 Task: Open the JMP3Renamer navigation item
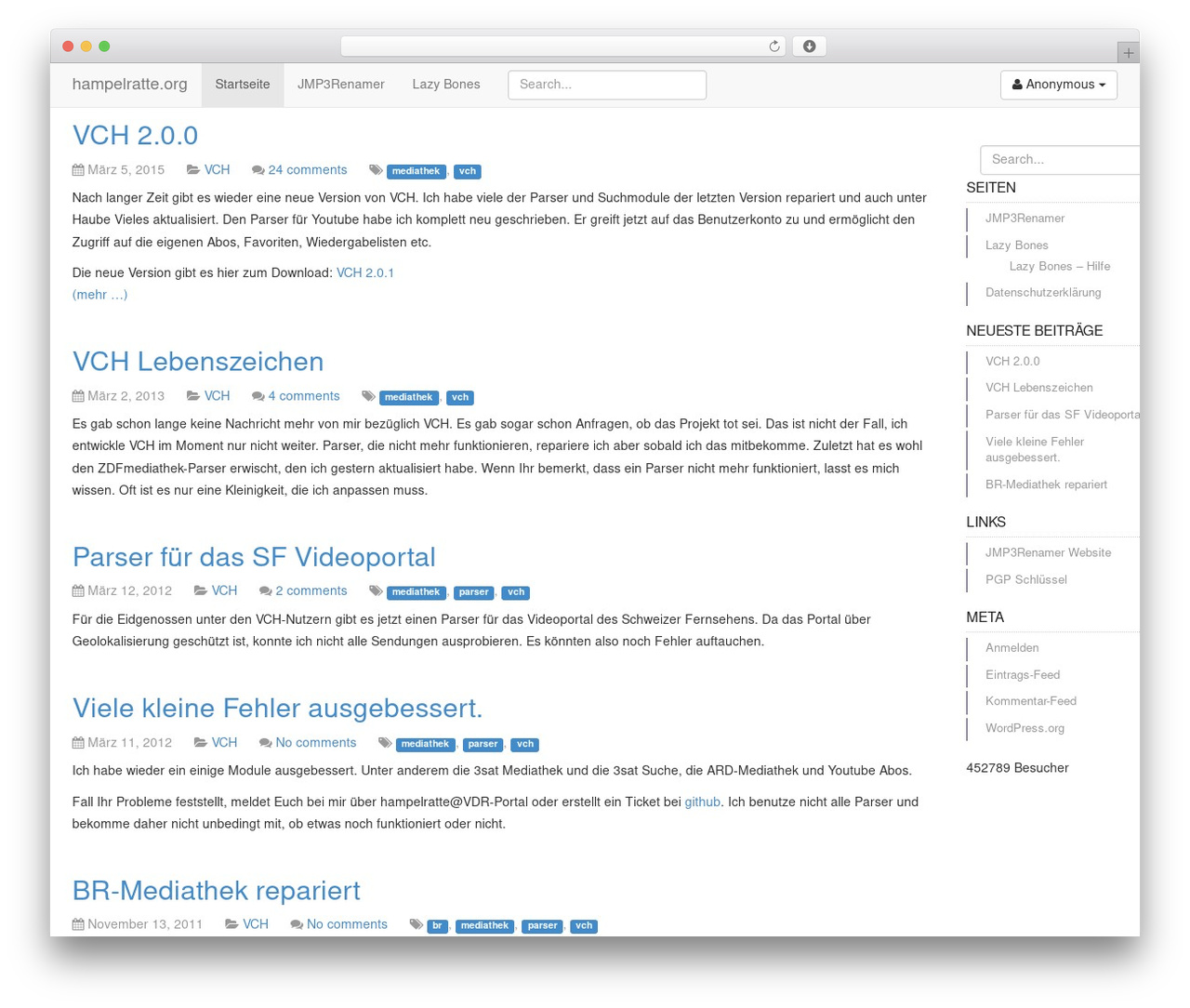click(341, 85)
